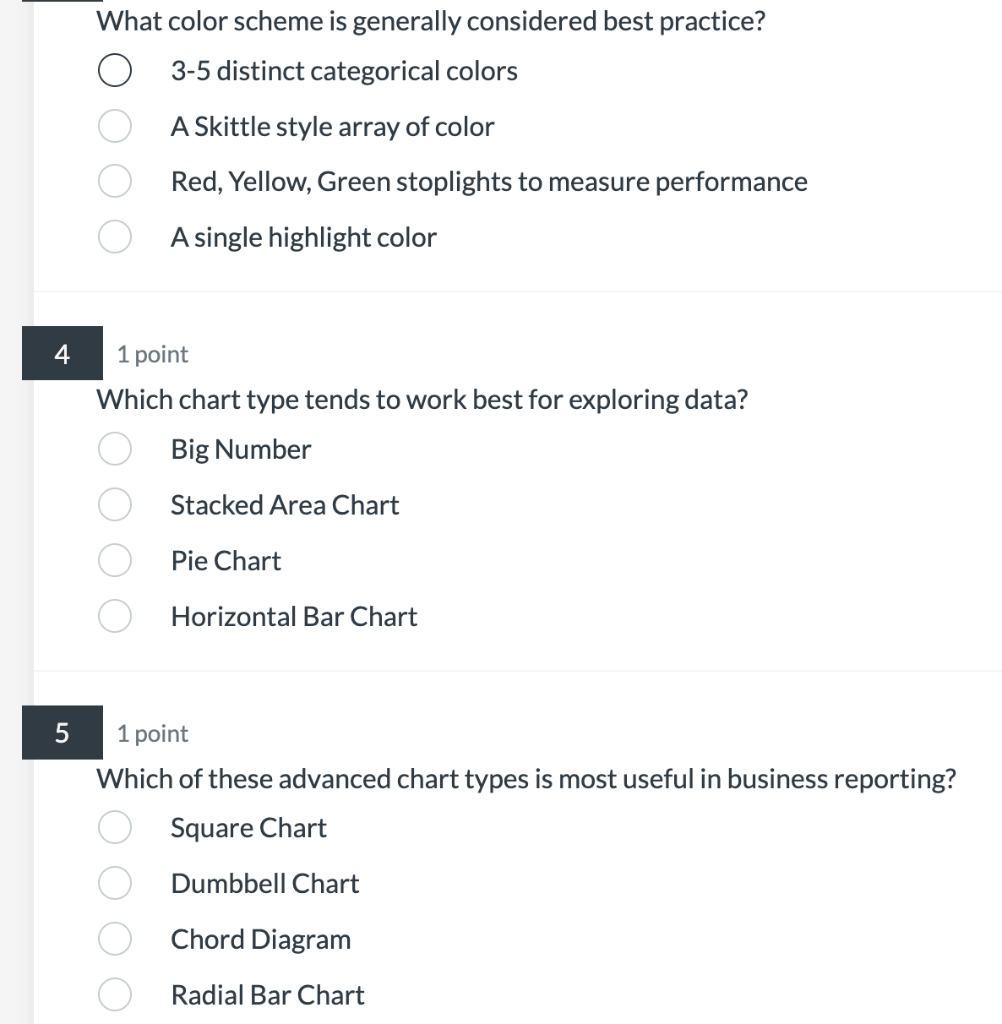Screen dimensions: 1002x1024
Task: Select "Pie Chart" as your answer
Action: (114, 561)
